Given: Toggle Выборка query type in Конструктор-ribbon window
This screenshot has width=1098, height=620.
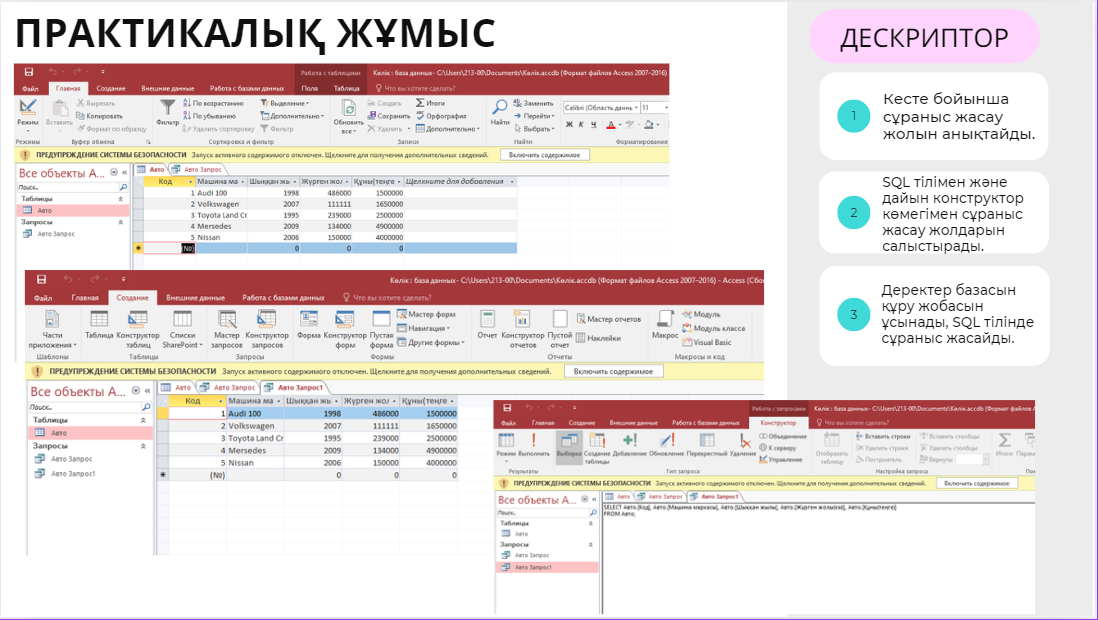Looking at the screenshot, I should (569, 448).
